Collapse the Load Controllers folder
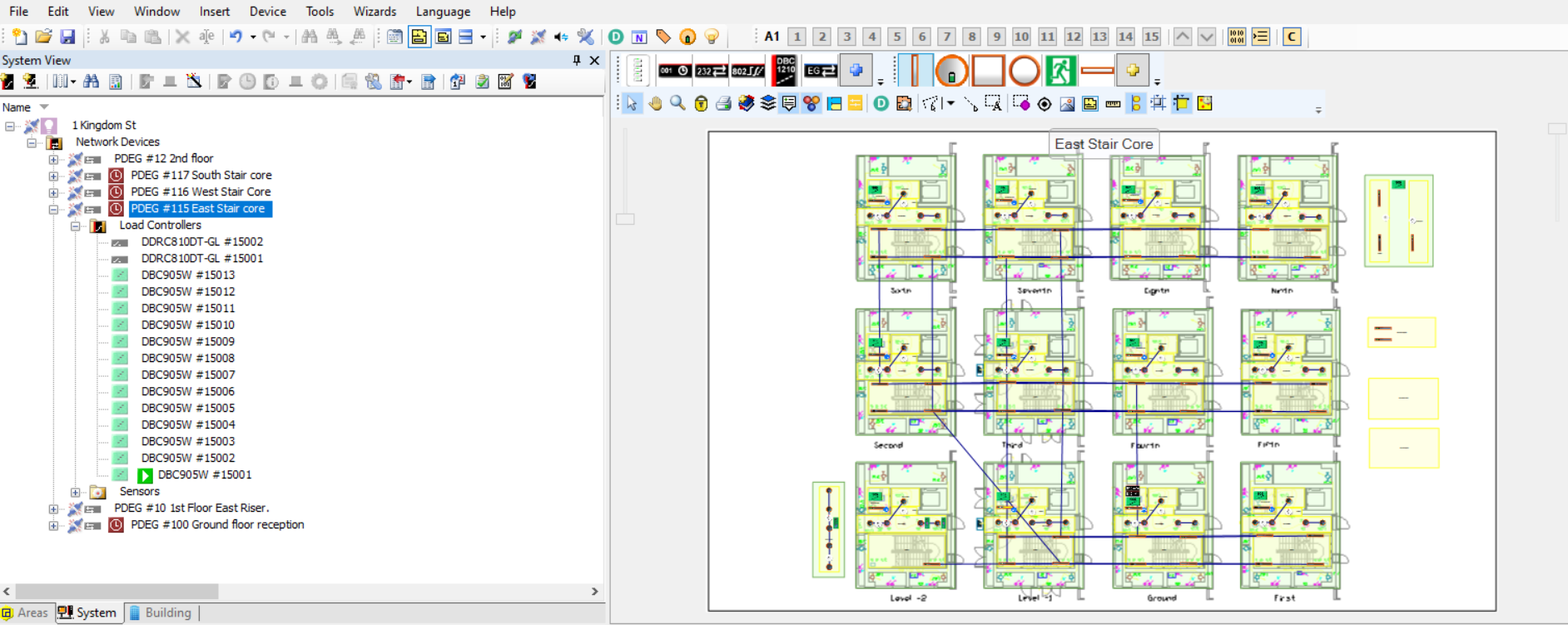1568x625 pixels. click(x=75, y=226)
